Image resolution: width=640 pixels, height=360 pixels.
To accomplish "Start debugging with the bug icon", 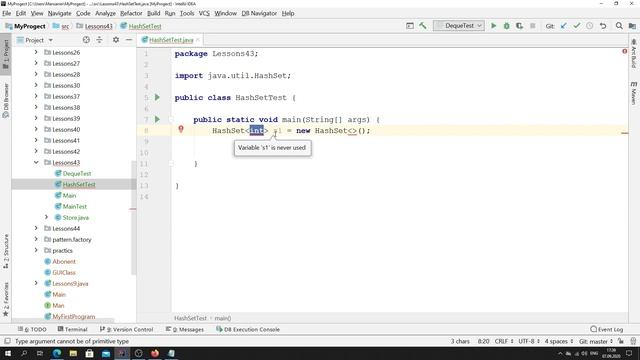I will (507, 26).
